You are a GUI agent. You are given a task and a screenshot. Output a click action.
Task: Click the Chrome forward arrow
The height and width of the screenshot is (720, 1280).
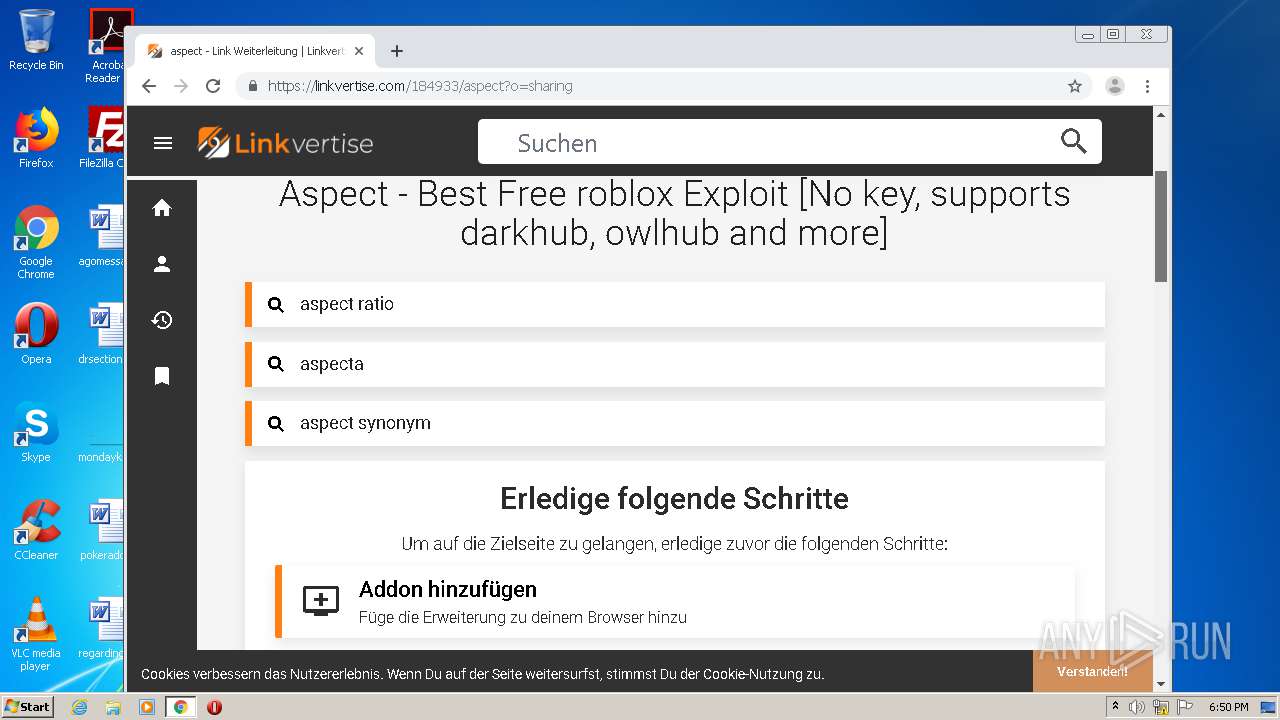(181, 86)
